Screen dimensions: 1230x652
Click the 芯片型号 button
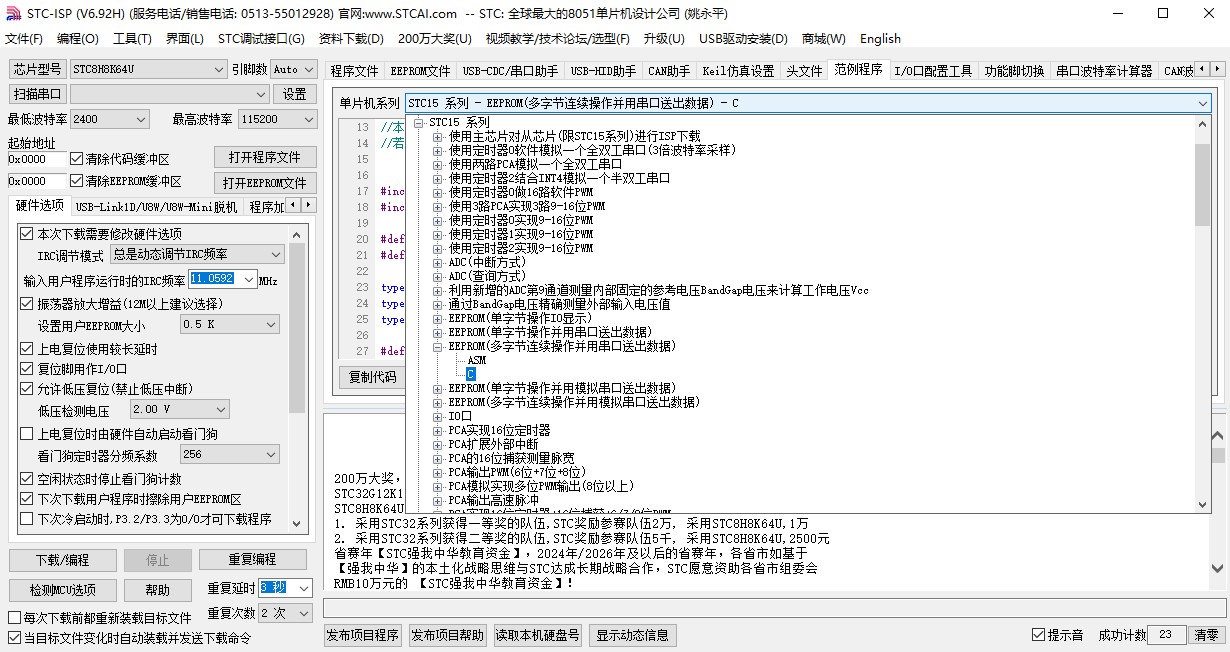[38, 69]
